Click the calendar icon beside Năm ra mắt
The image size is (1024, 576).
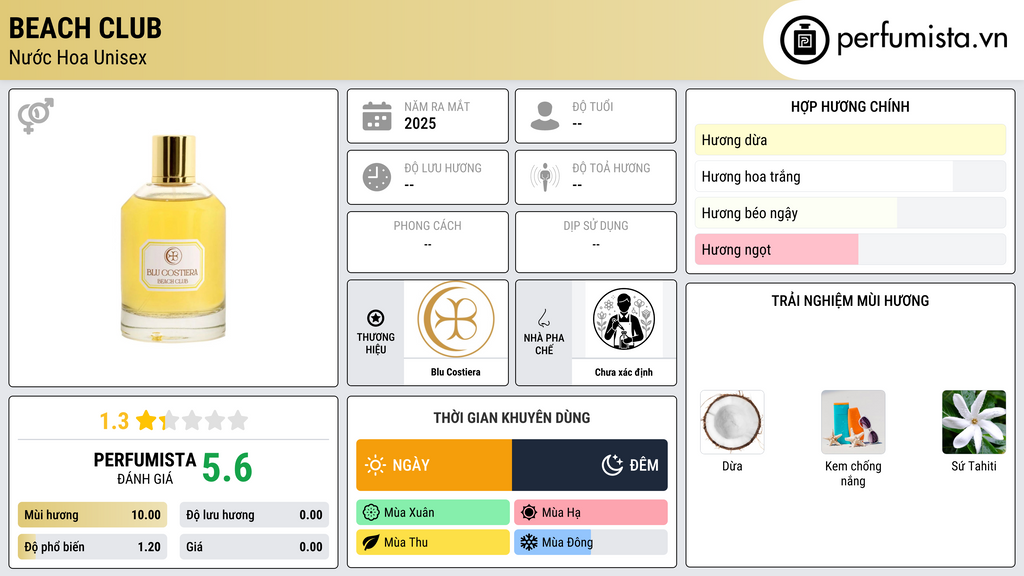[x=377, y=116]
